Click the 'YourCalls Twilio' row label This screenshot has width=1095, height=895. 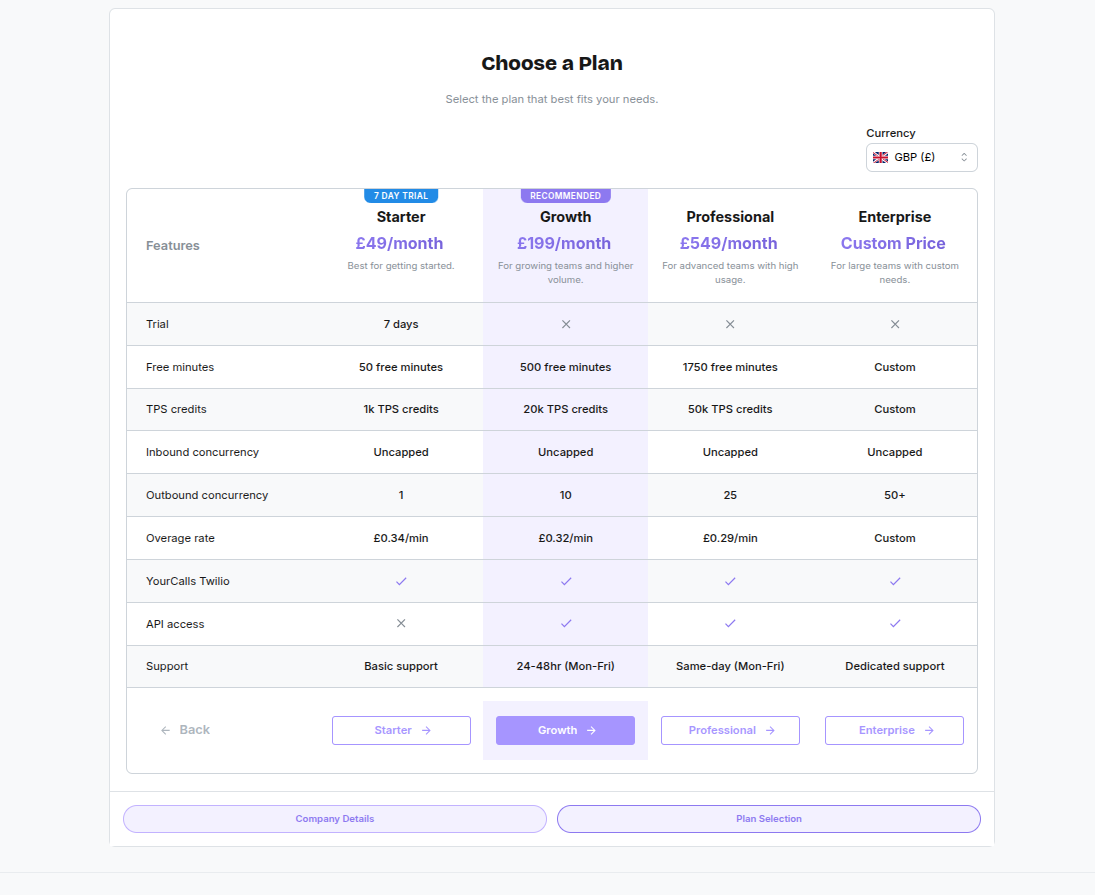(x=188, y=581)
